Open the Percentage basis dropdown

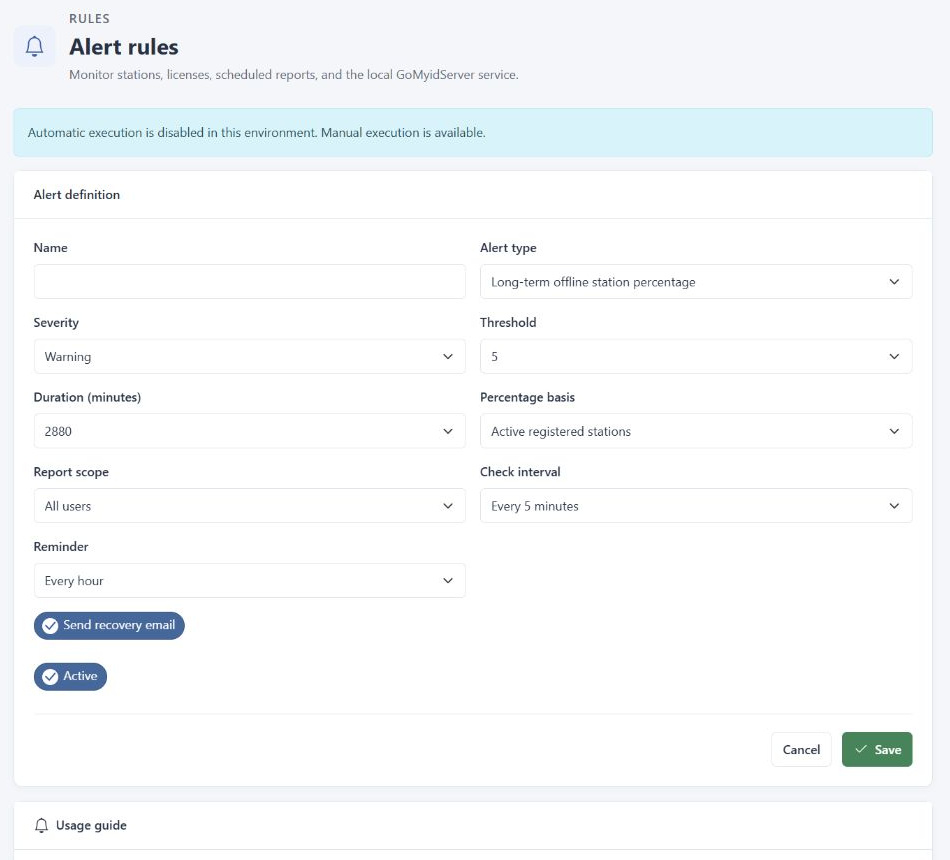(x=696, y=431)
